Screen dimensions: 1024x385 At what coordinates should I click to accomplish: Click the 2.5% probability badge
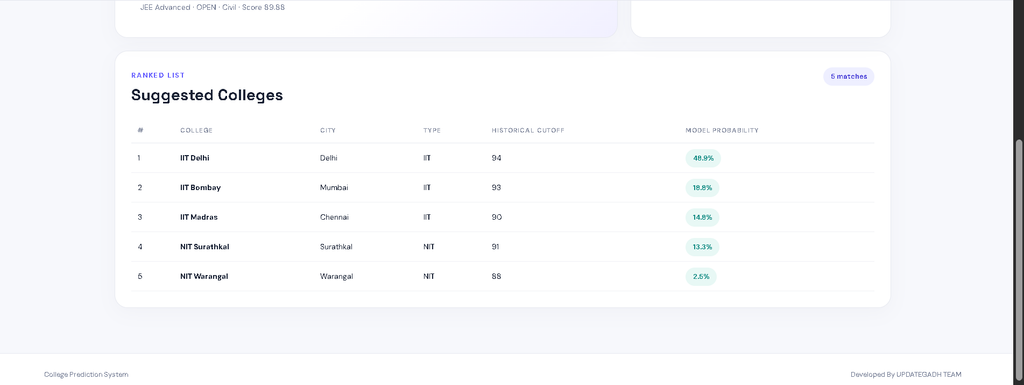click(701, 276)
